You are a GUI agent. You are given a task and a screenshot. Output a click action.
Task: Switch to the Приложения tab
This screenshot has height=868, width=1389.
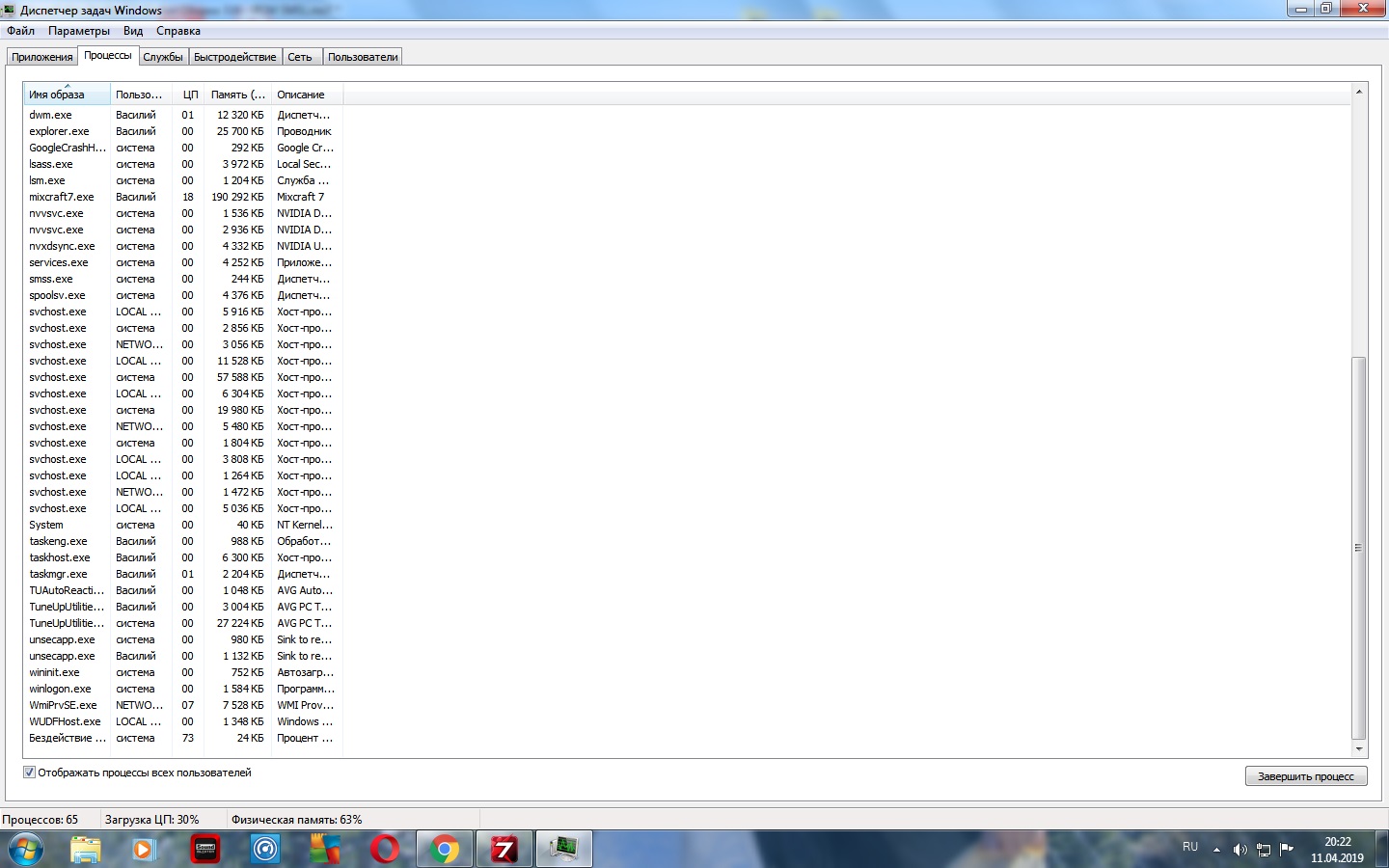(x=42, y=57)
